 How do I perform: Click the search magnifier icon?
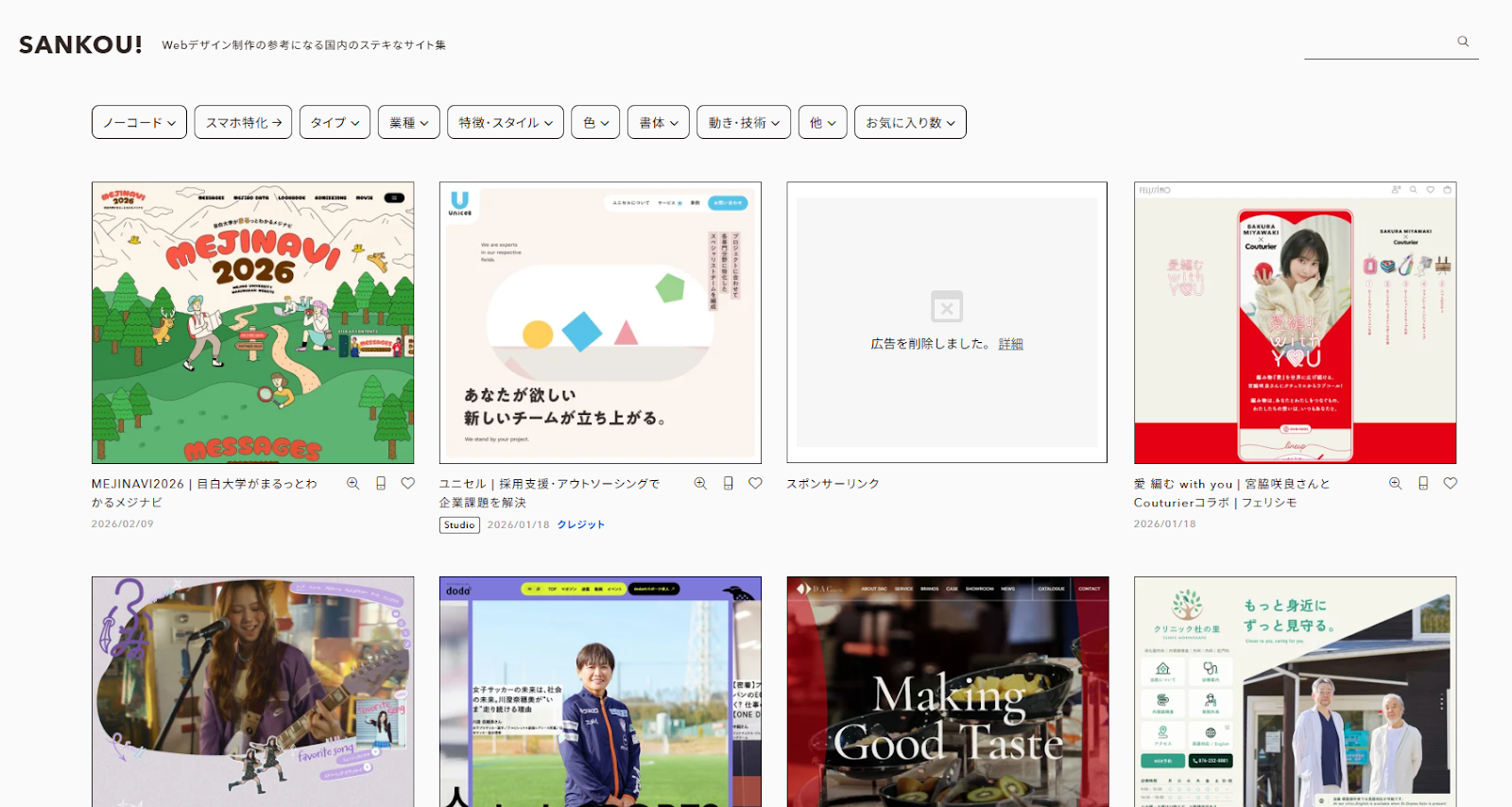click(x=1463, y=42)
